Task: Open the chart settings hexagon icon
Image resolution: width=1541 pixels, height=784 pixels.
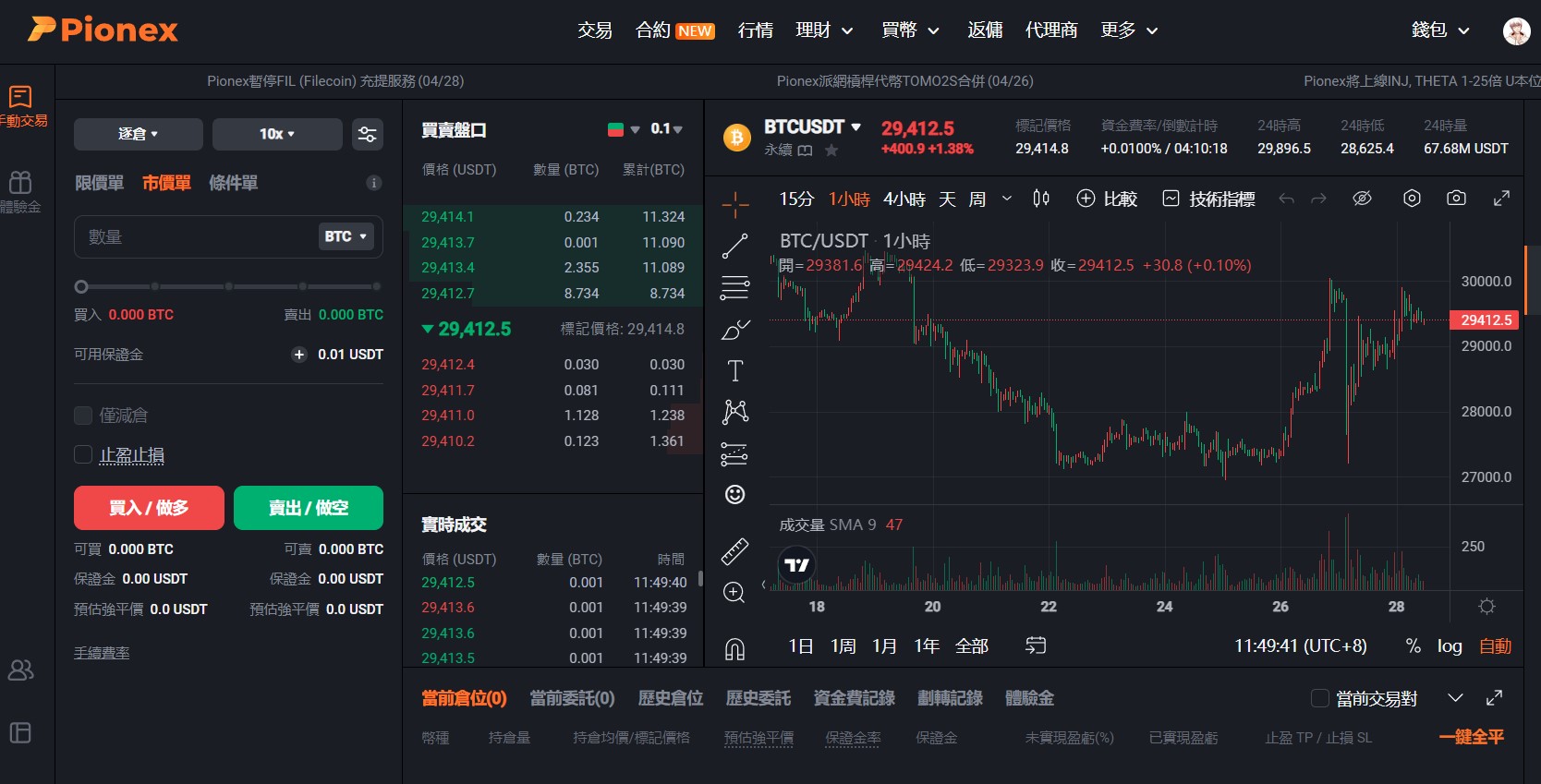Action: click(x=1412, y=199)
